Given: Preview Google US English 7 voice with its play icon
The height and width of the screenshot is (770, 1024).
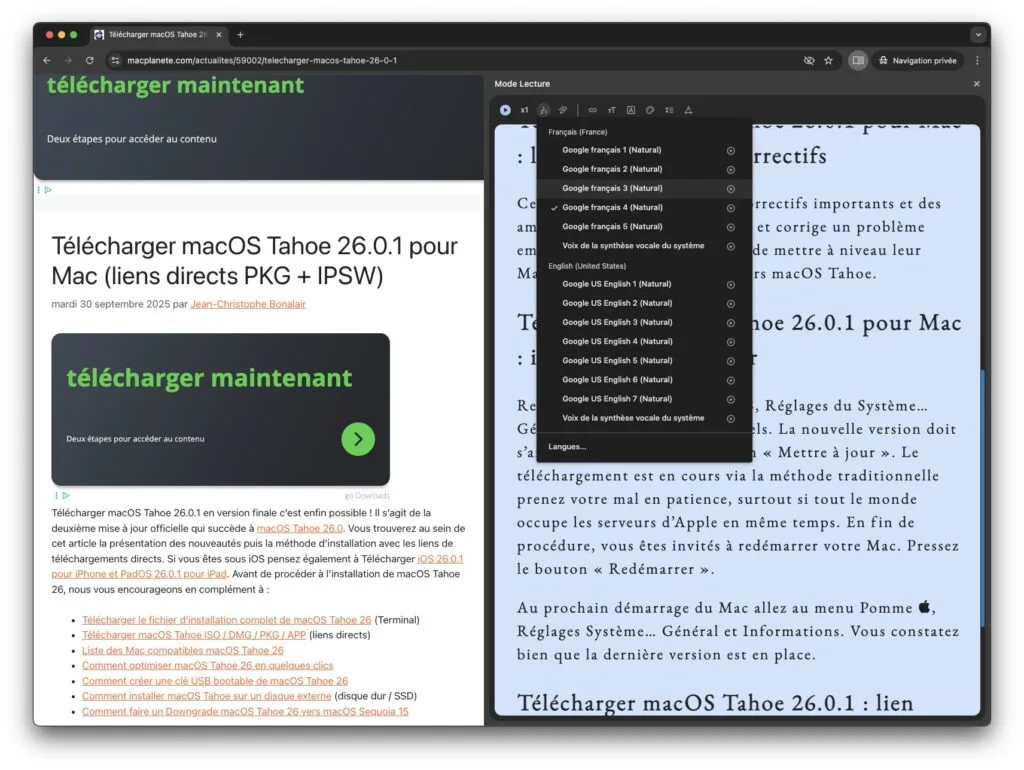Looking at the screenshot, I should pyautogui.click(x=730, y=398).
